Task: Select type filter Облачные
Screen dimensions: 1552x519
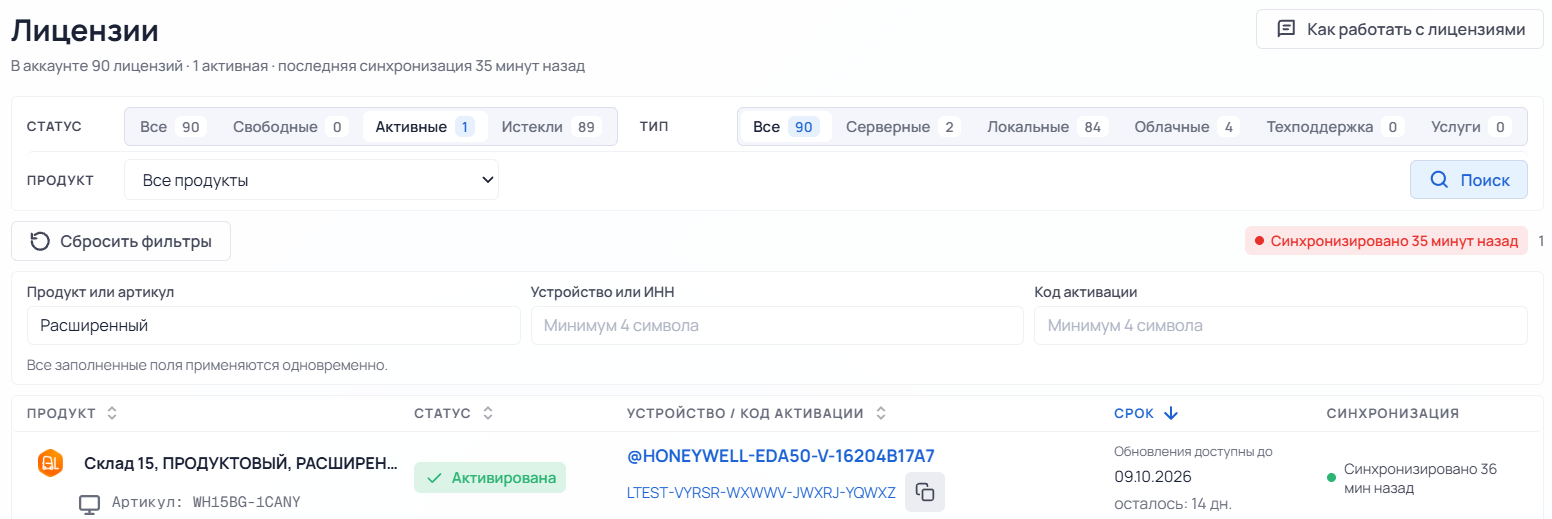Action: pos(1186,127)
